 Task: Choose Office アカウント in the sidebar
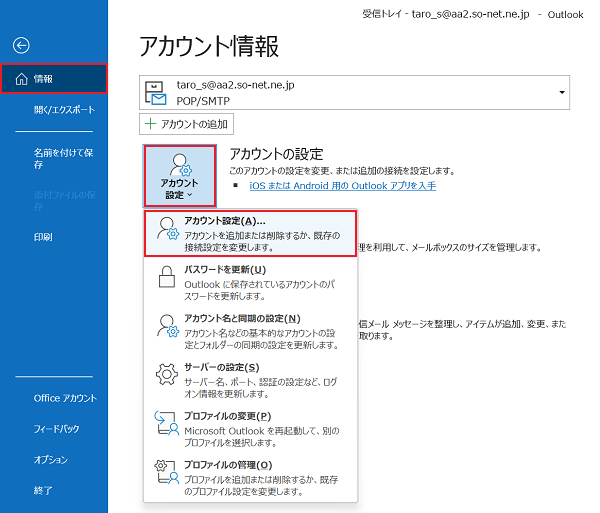pos(65,398)
